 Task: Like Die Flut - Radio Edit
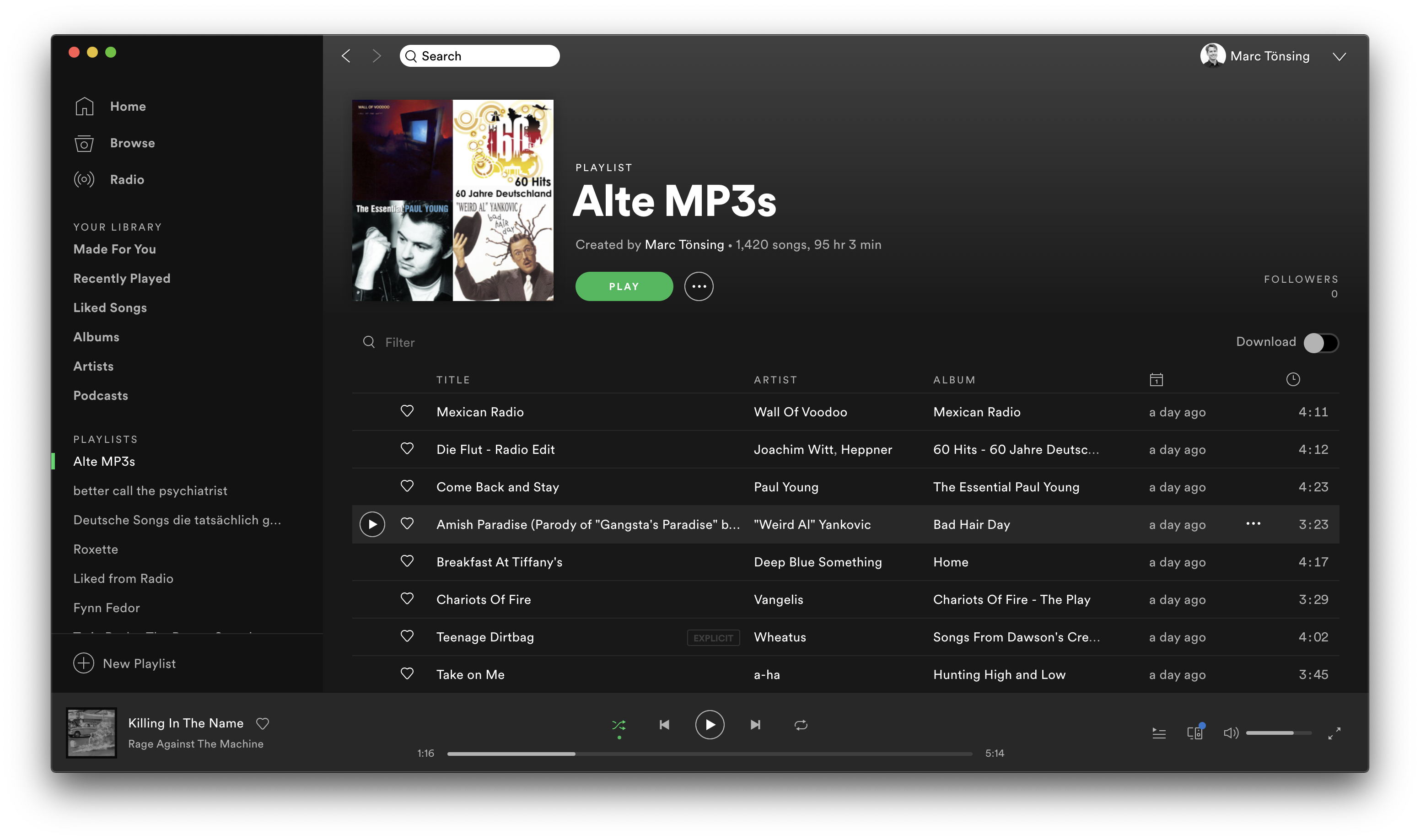tap(407, 448)
